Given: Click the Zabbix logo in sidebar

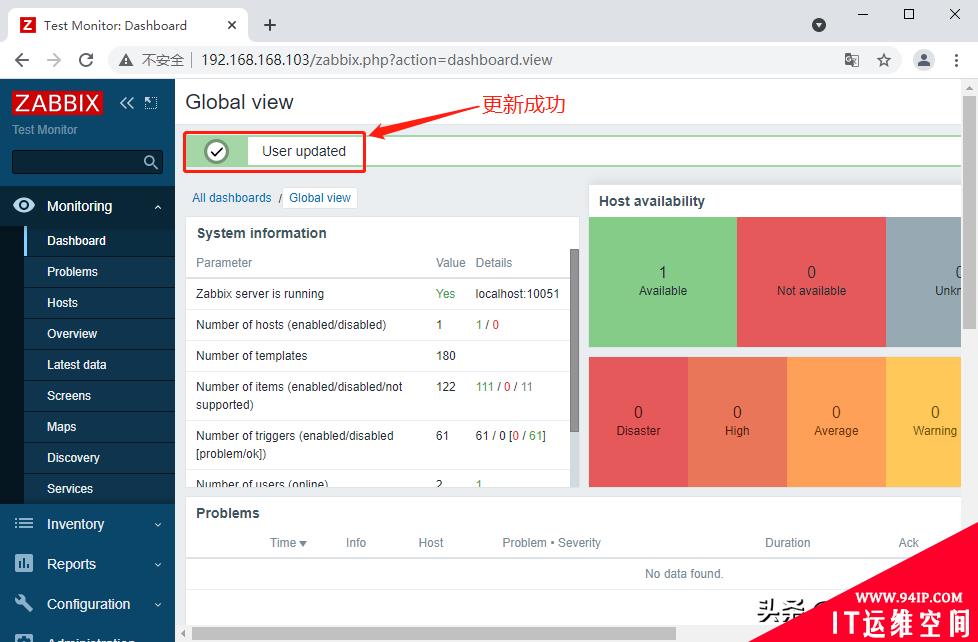Looking at the screenshot, I should (57, 103).
